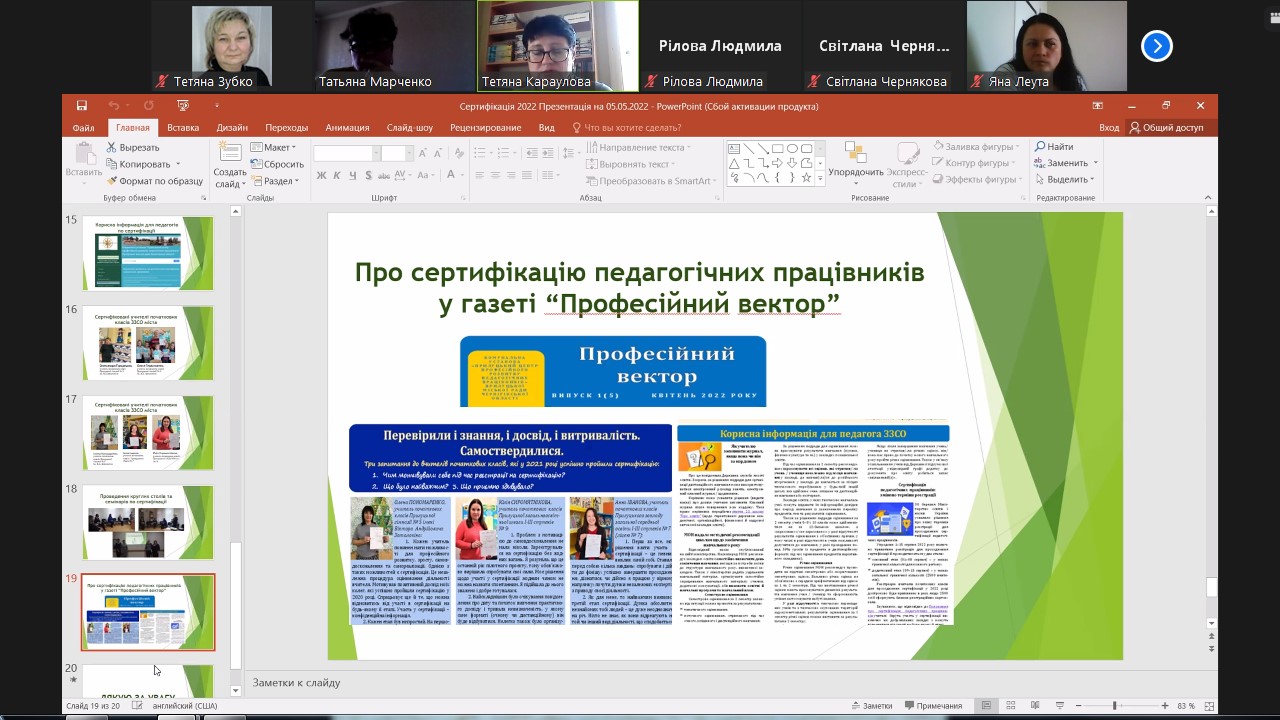
Task: Switch to Анимация ribbon tab
Action: tap(347, 127)
